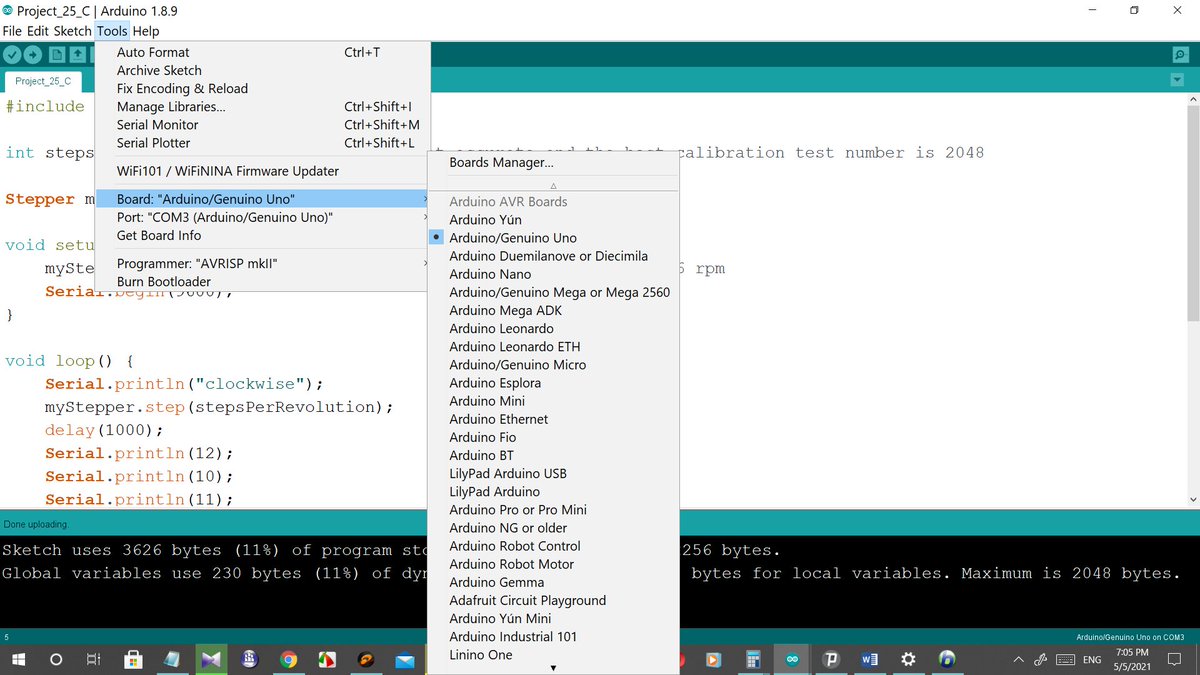Open the Serial Monitor magnifier icon
The width and height of the screenshot is (1200, 675).
pos(1180,55)
